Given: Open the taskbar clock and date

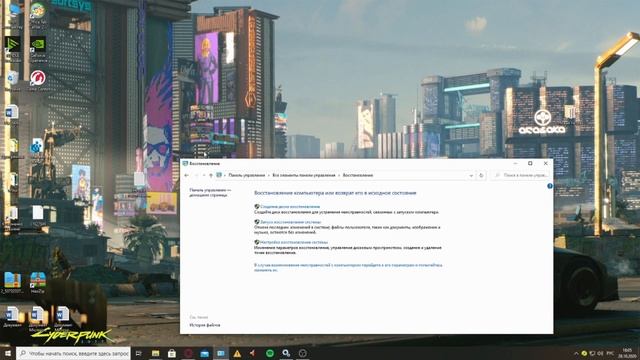Looking at the screenshot, I should [x=627, y=353].
